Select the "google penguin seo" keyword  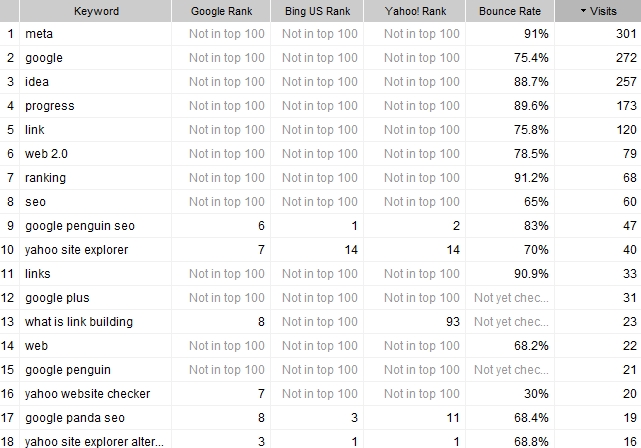click(80, 226)
